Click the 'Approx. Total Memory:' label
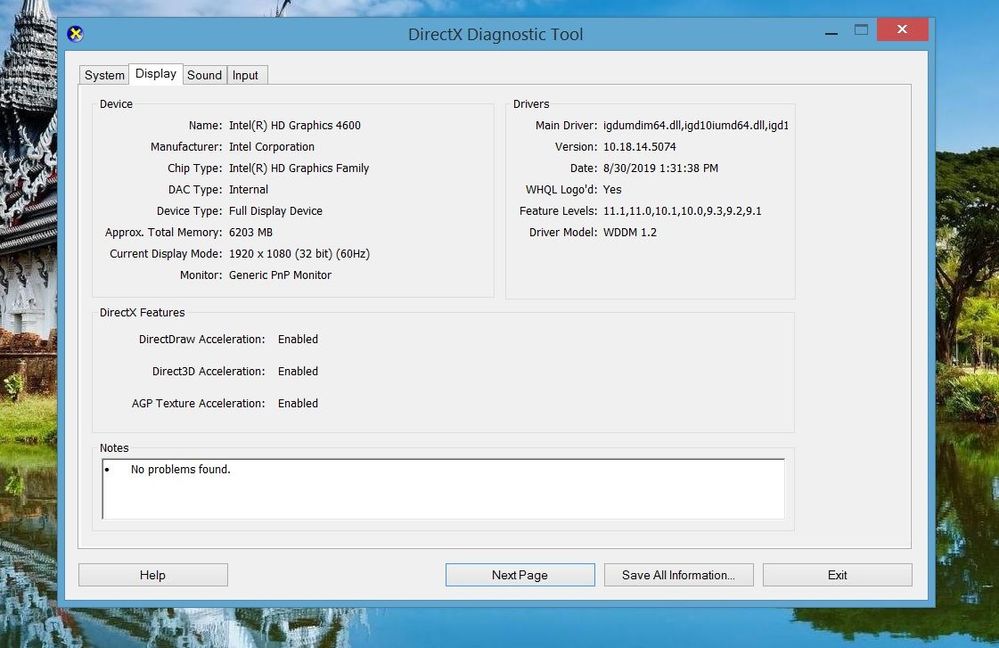 (164, 233)
